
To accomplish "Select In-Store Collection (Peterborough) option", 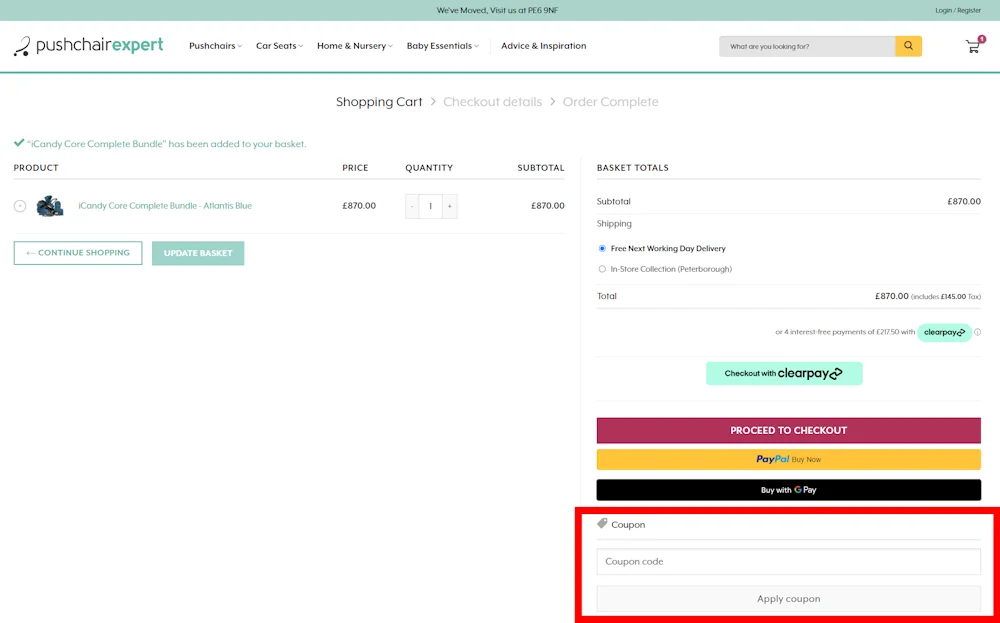I will click(x=602, y=269).
